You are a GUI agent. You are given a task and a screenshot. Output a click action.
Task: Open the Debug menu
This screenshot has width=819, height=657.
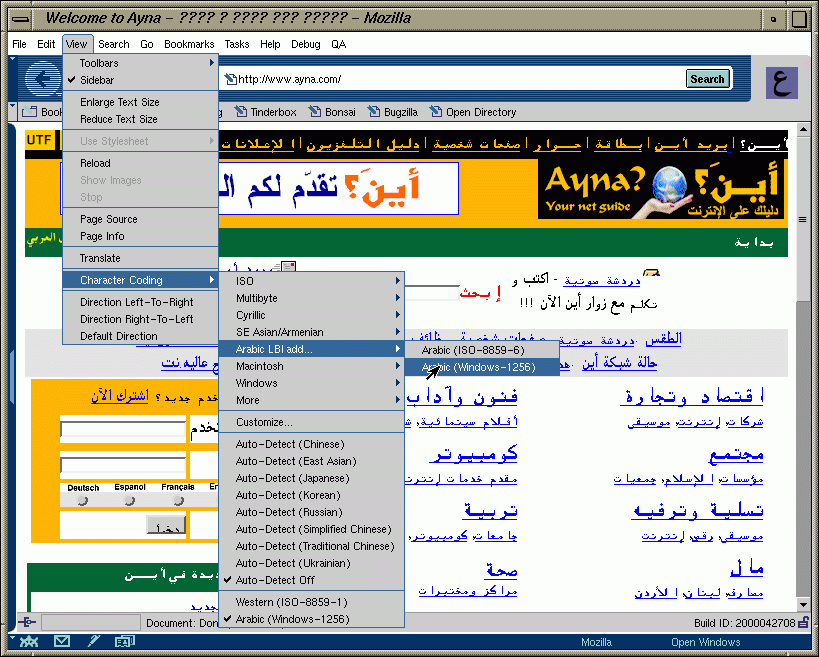(x=306, y=44)
